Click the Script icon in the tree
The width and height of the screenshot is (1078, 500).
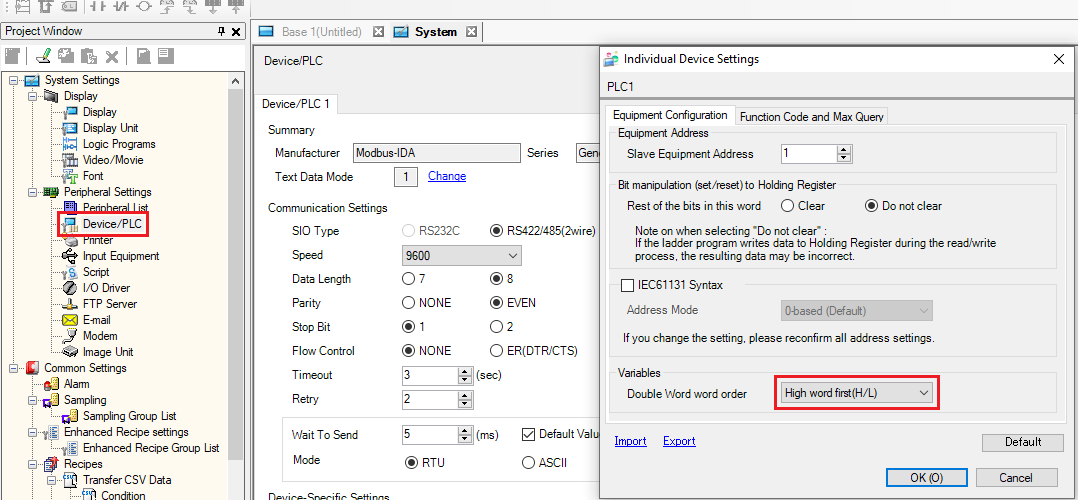point(70,272)
